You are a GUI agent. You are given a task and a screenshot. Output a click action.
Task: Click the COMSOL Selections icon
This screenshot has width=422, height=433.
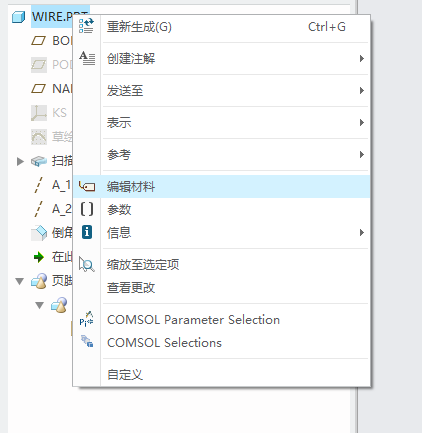[x=87, y=342]
